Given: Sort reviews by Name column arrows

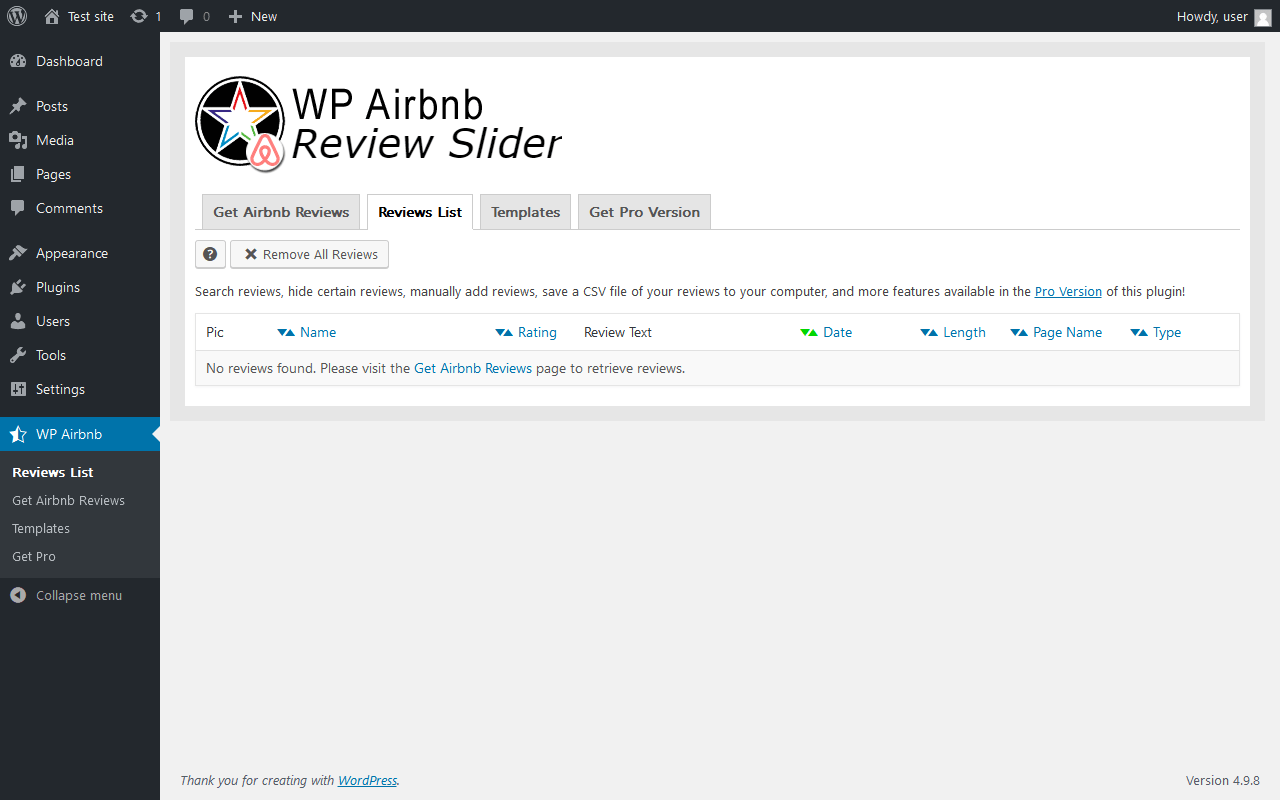Looking at the screenshot, I should (x=286, y=332).
